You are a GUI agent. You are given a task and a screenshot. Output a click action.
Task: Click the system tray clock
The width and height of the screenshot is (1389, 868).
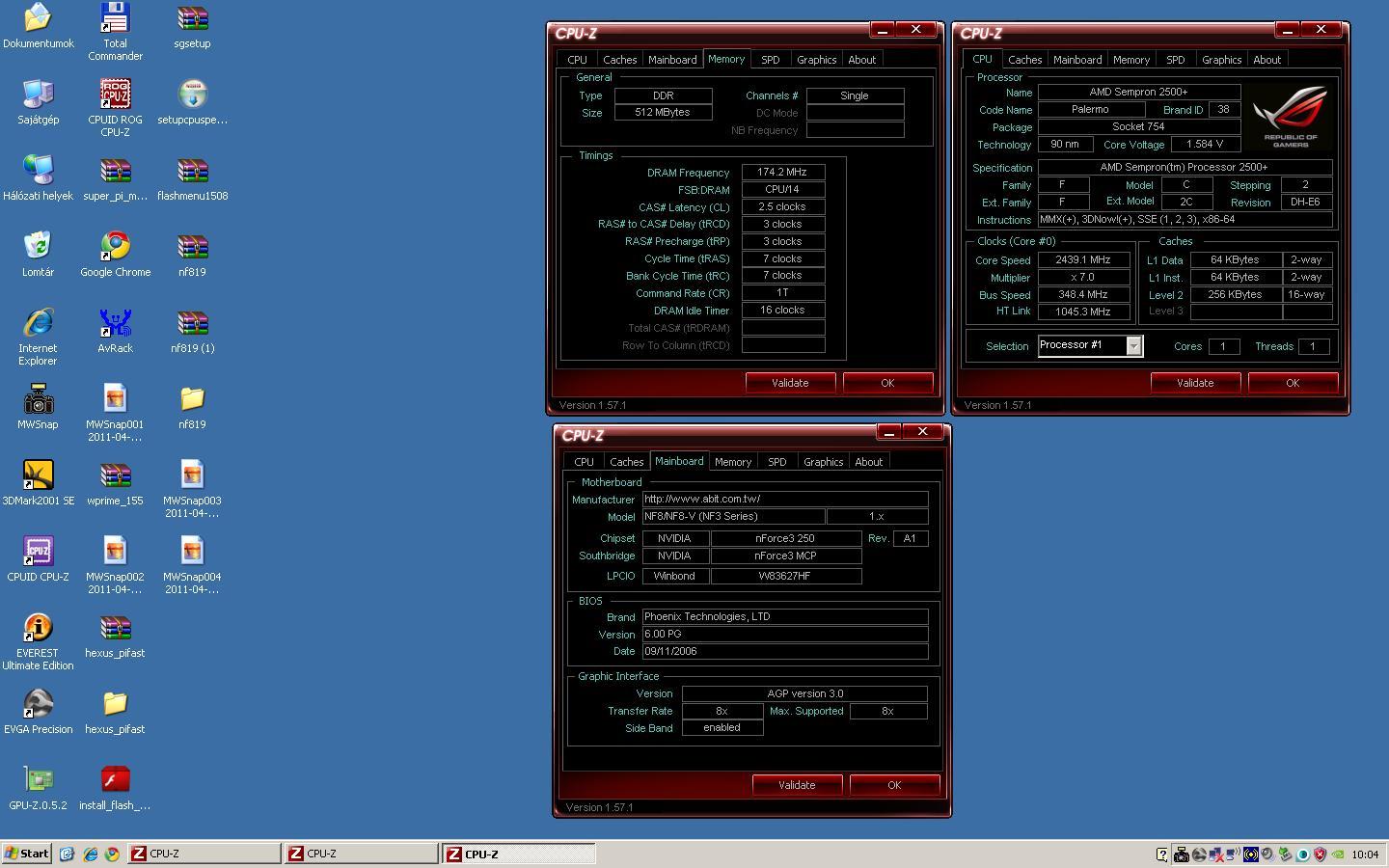coord(1365,854)
